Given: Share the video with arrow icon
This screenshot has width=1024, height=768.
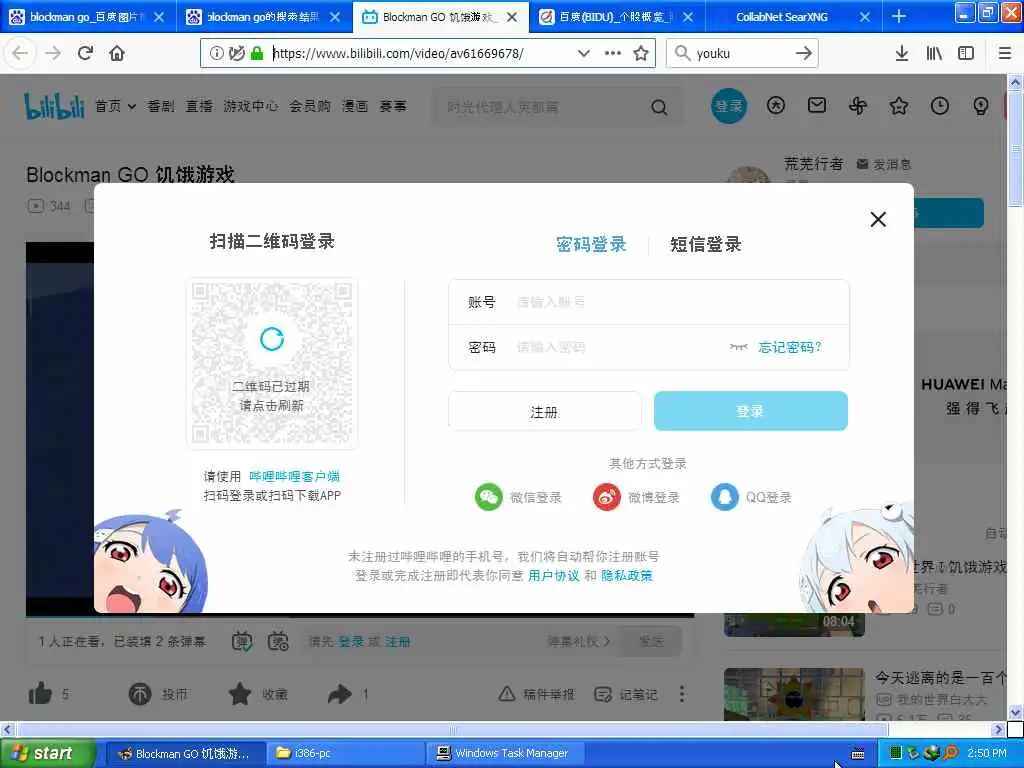Looking at the screenshot, I should [x=340, y=694].
